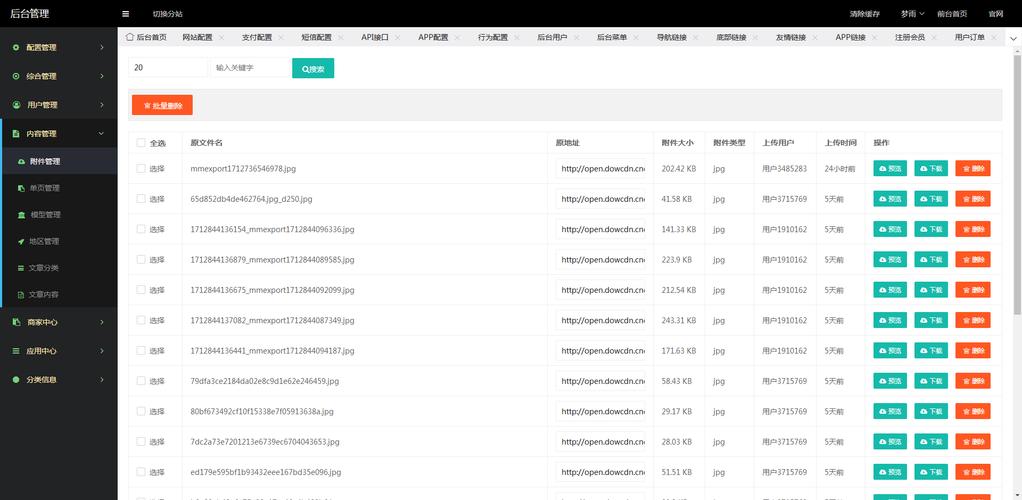Check the box for 1712844136154_mmexport1712844096336.jpg
Image resolution: width=1022 pixels, height=500 pixels.
coord(141,229)
